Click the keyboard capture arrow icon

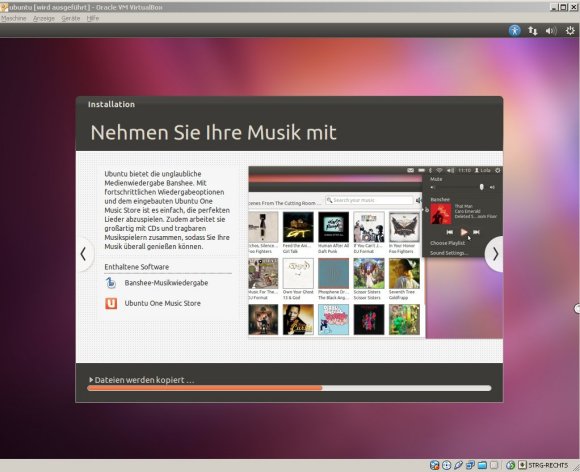tap(522, 465)
